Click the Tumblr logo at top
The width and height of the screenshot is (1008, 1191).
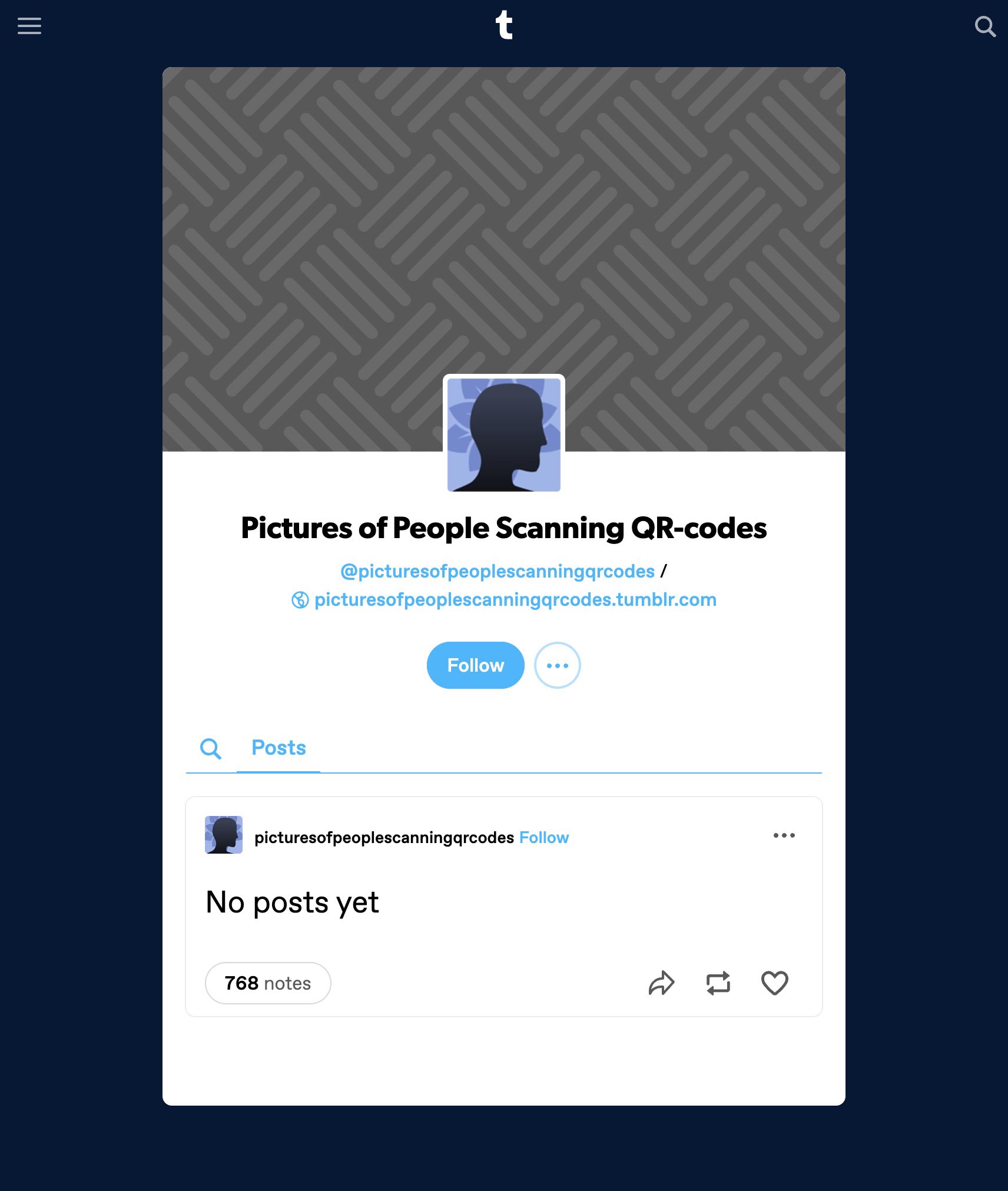(x=504, y=25)
